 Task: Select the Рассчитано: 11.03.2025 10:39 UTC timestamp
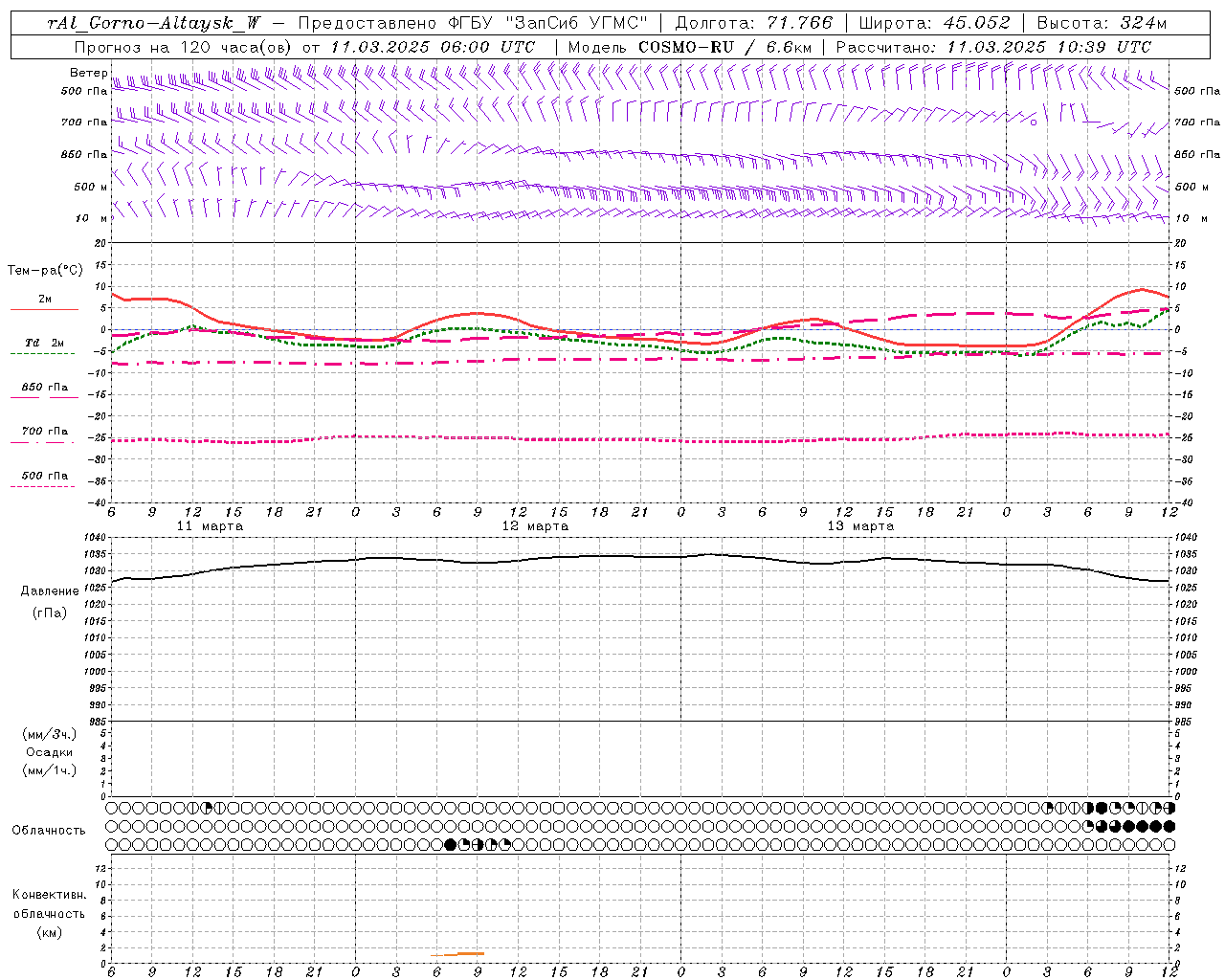[x=993, y=47]
